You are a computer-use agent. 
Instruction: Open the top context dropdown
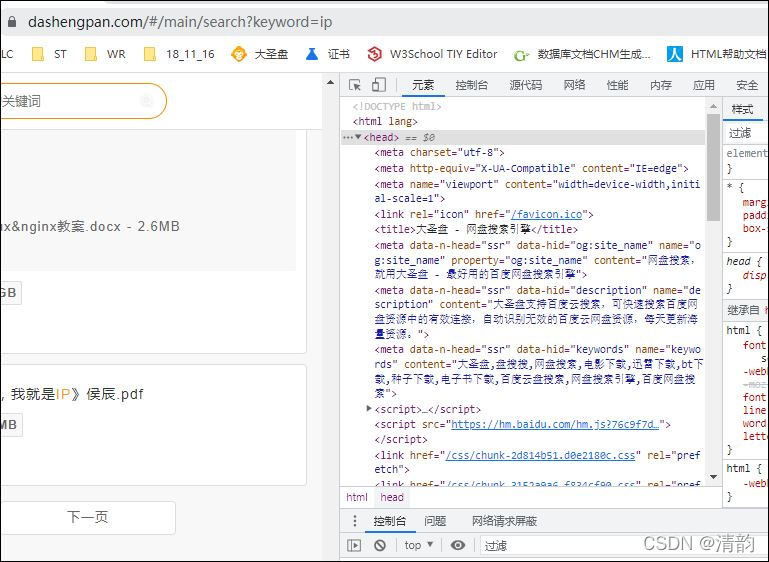pyautogui.click(x=418, y=545)
